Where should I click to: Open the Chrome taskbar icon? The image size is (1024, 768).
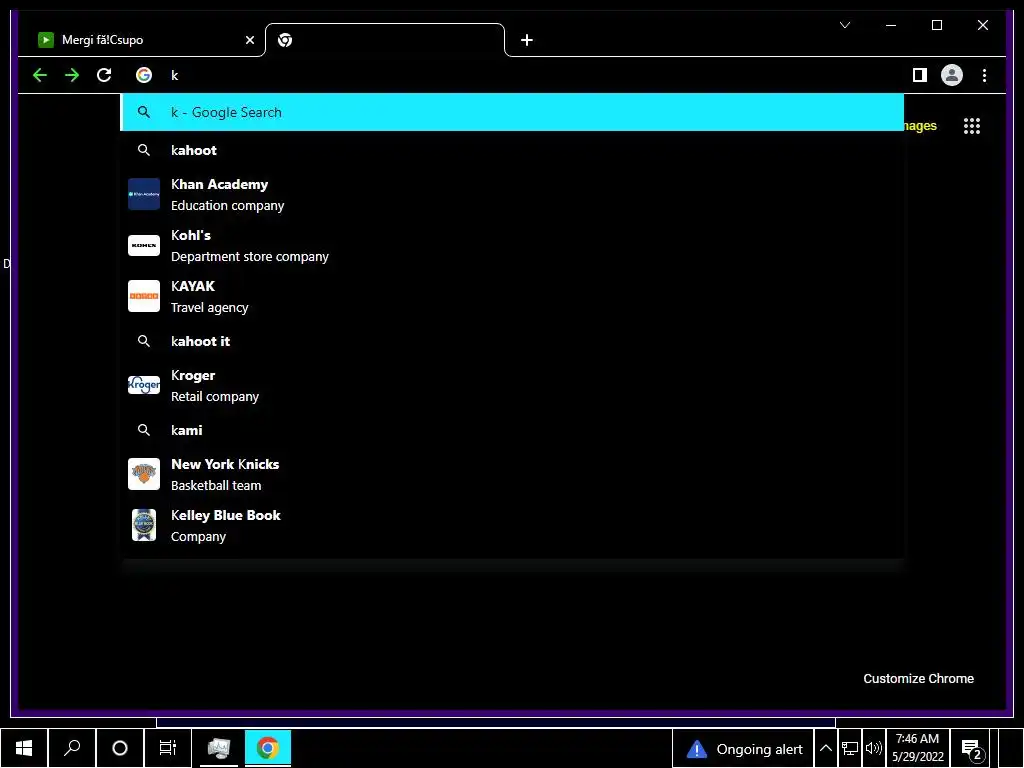[268, 748]
